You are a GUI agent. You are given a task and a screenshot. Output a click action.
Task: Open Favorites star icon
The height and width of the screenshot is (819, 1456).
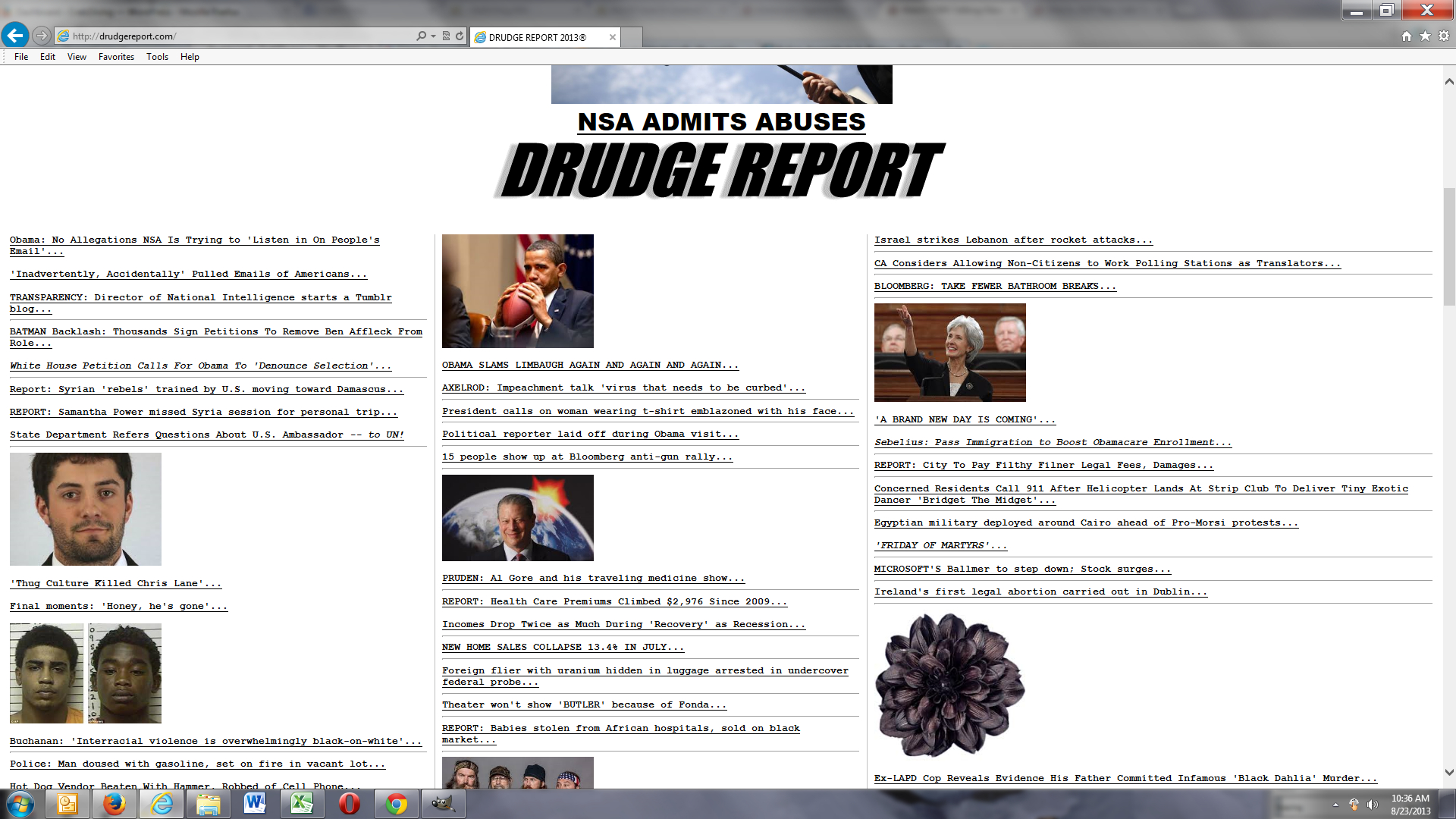(x=1425, y=36)
